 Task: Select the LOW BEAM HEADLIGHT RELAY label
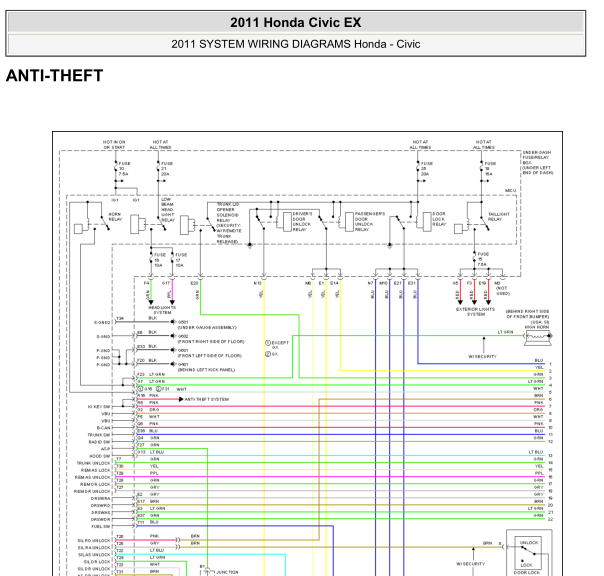point(168,210)
